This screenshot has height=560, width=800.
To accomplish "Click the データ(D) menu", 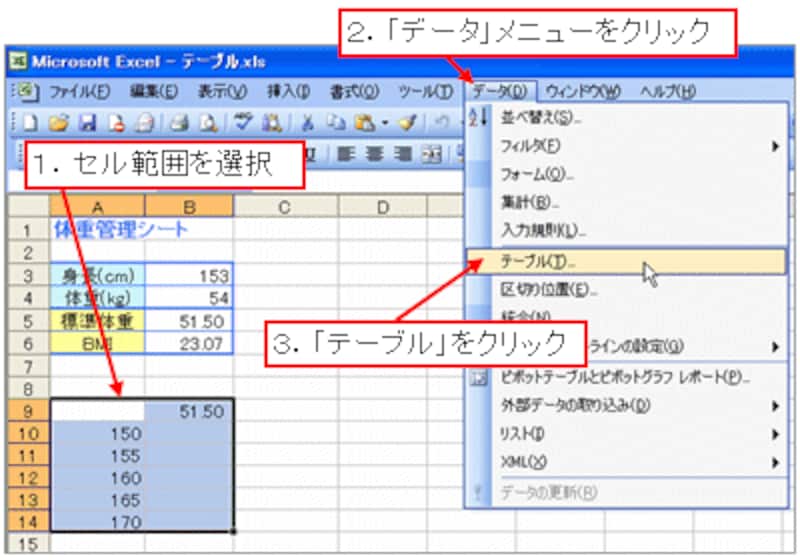I will tap(499, 92).
